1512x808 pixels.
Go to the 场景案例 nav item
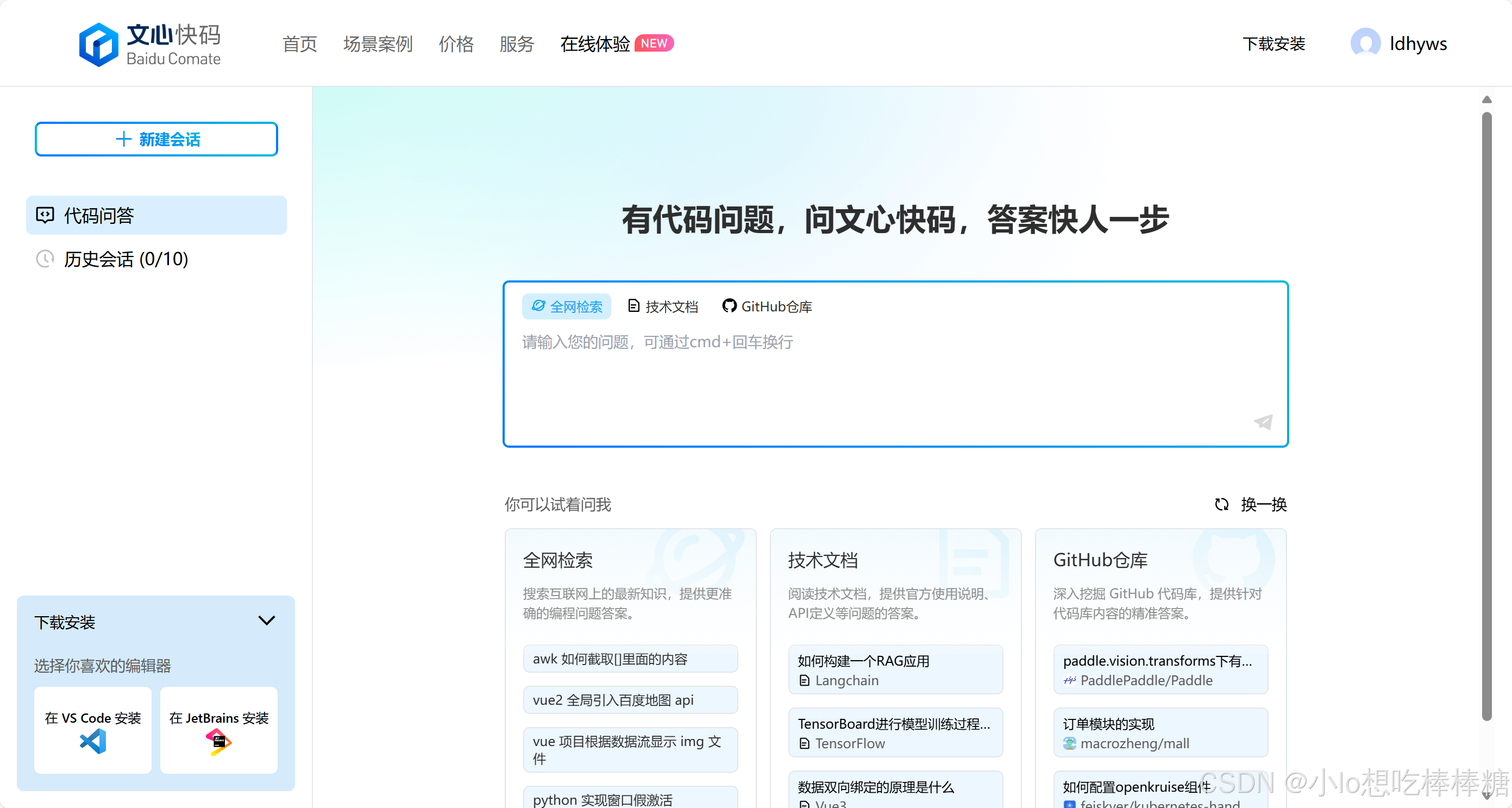coord(378,44)
